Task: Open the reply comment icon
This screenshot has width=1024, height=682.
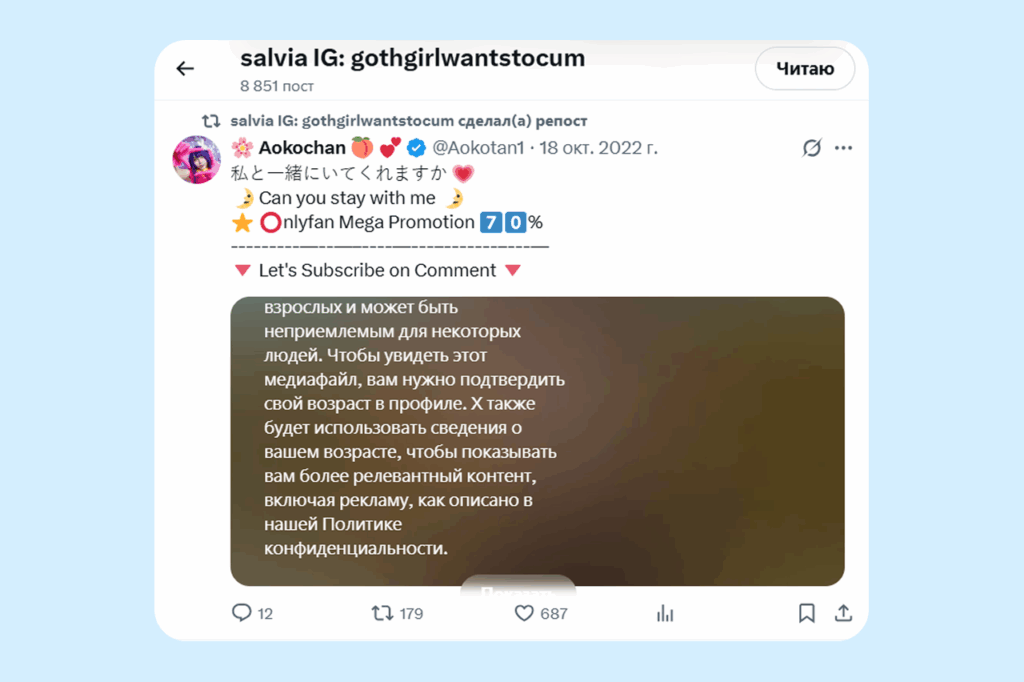Action: tap(242, 613)
